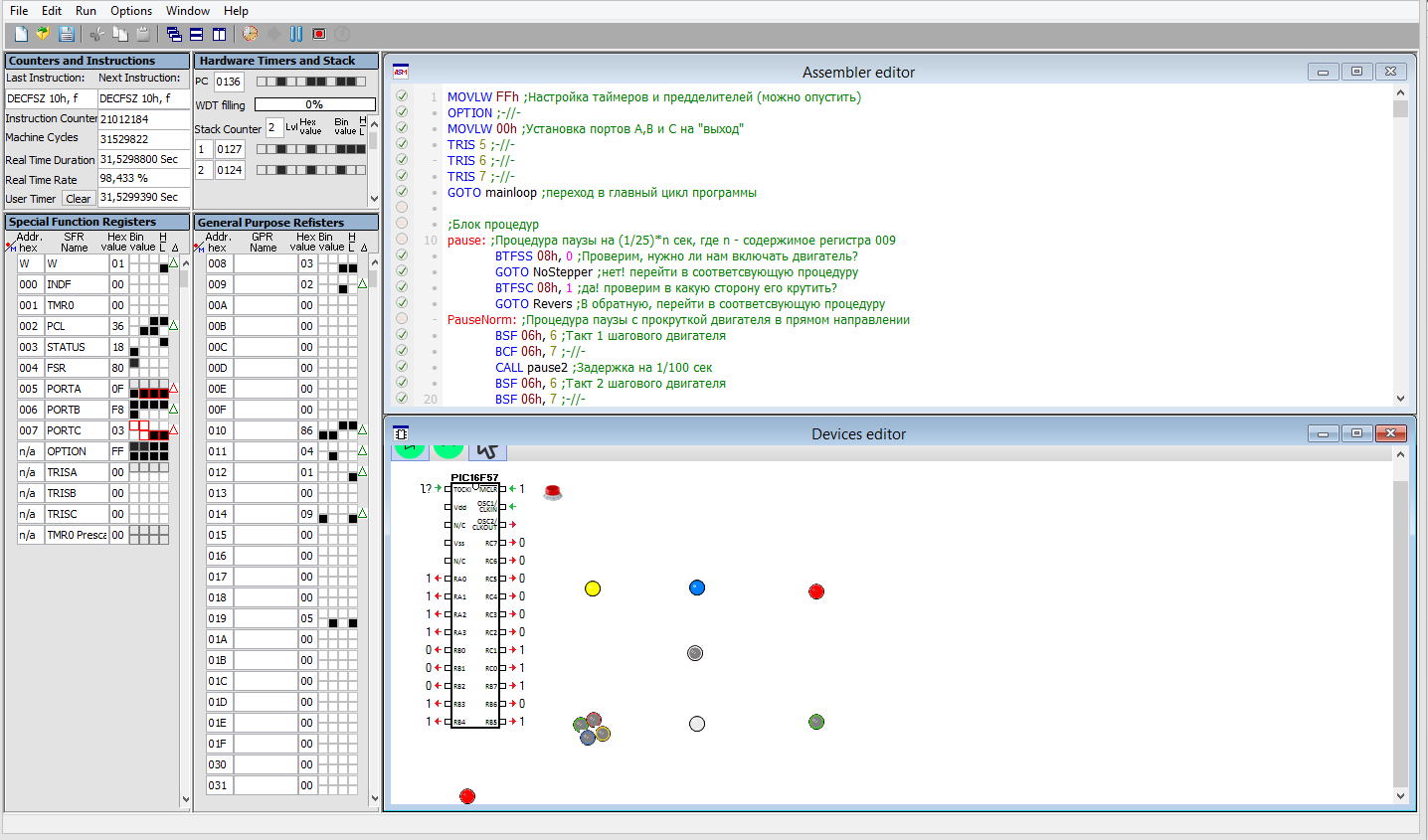Screen dimensions: 1428x840
Task: Click the PORTA hex value 0F
Action: coord(118,389)
